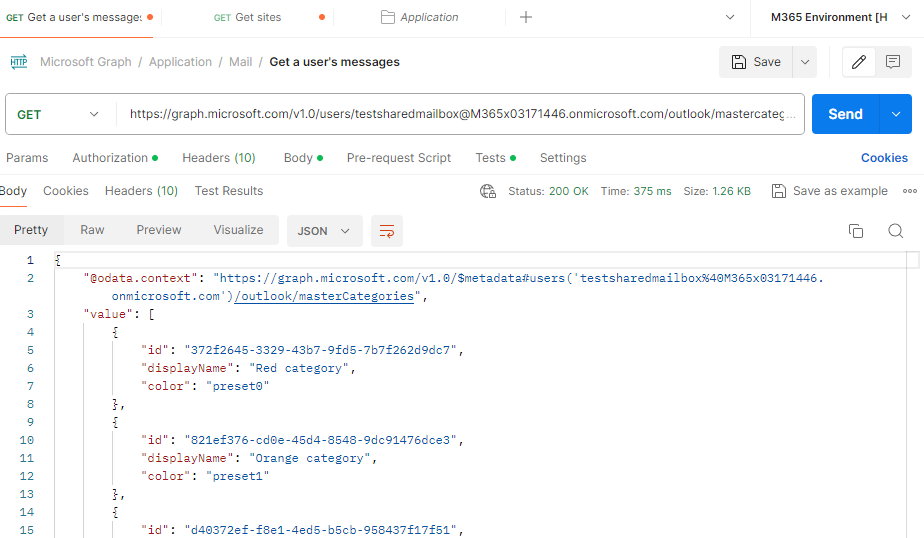Go to Microsoft Graph breadcrumb
This screenshot has width=924, height=538.
click(86, 62)
